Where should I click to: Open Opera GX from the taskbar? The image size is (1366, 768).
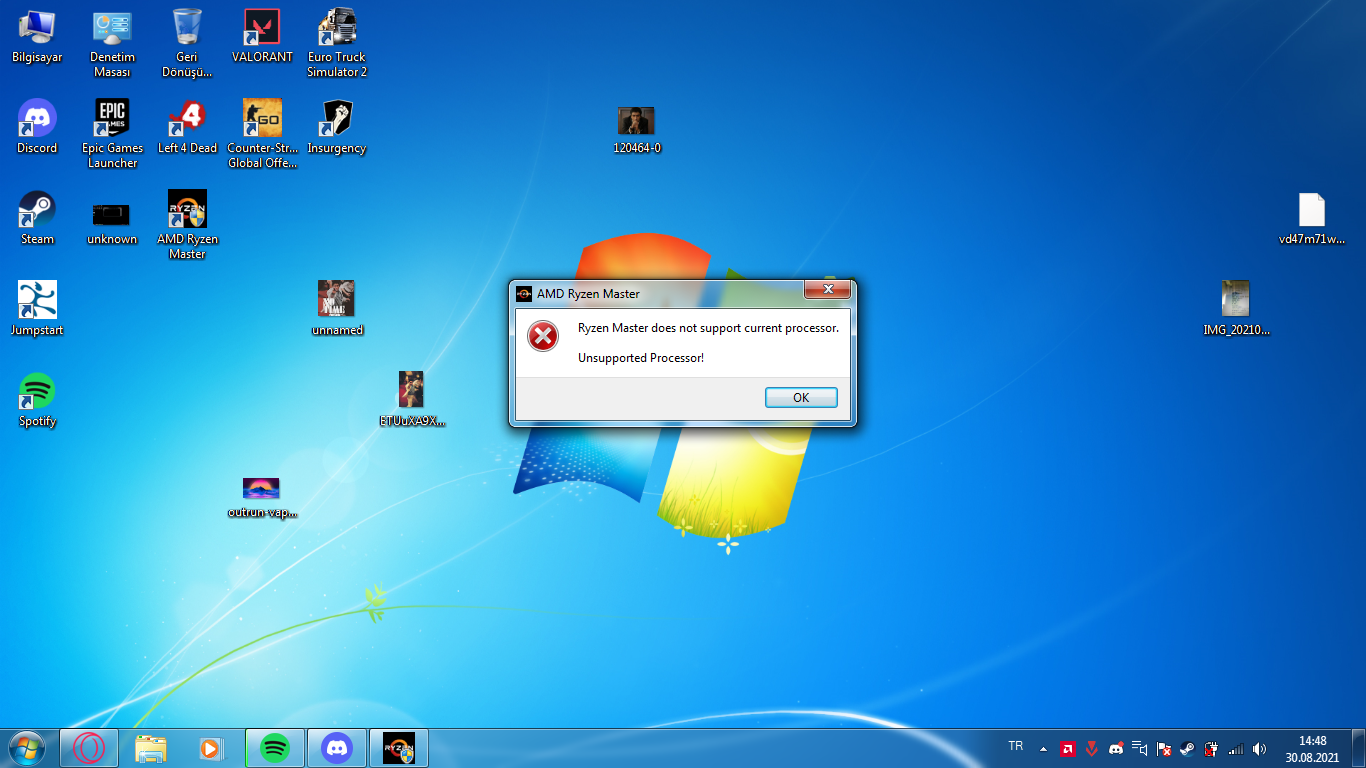click(x=89, y=748)
